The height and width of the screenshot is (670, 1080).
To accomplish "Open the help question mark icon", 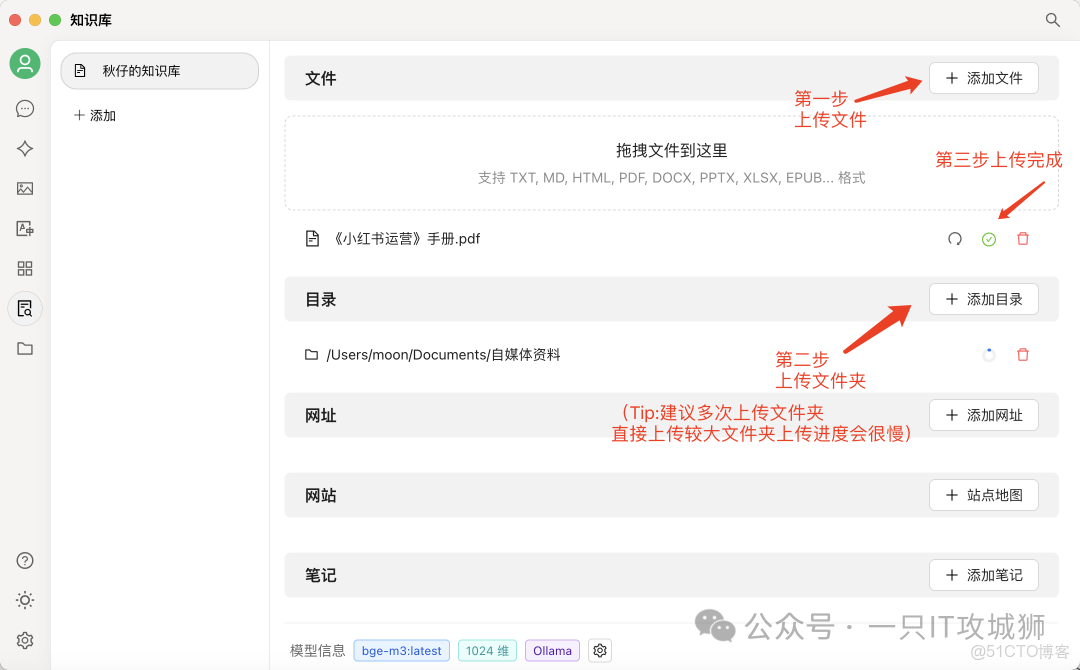I will [24, 560].
